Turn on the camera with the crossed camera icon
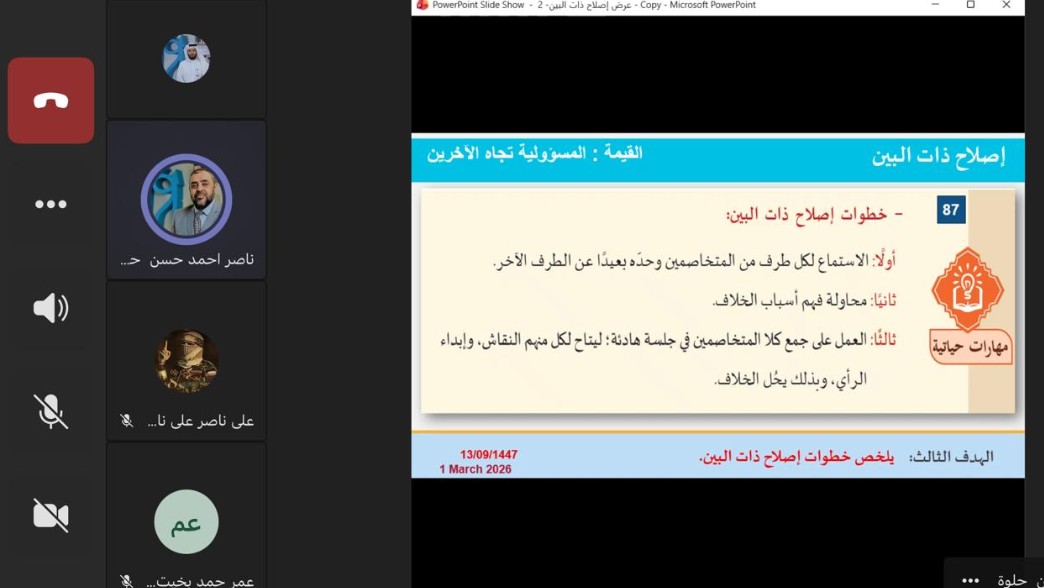 point(50,516)
